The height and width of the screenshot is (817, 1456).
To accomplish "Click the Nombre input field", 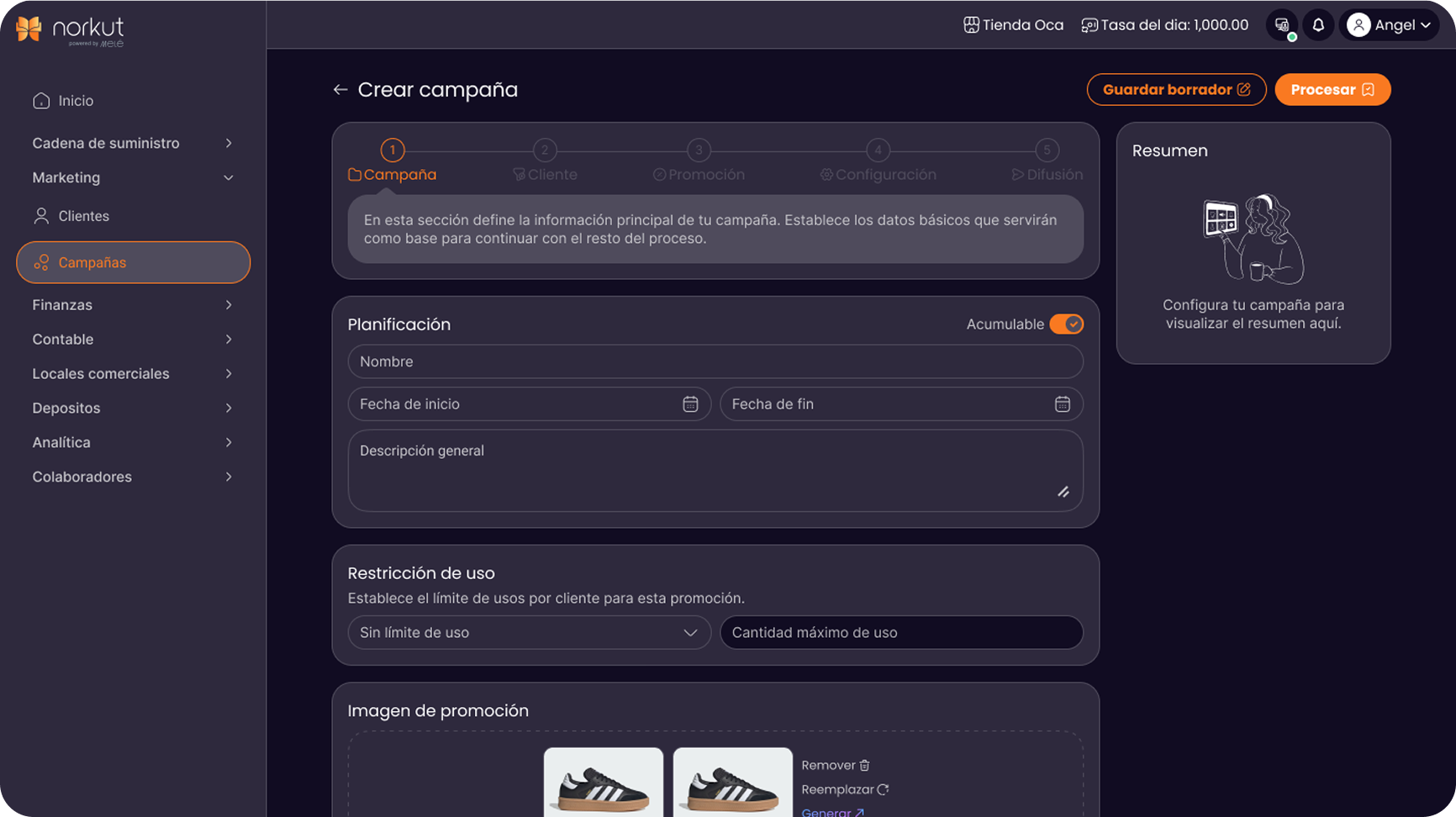I will pos(715,361).
